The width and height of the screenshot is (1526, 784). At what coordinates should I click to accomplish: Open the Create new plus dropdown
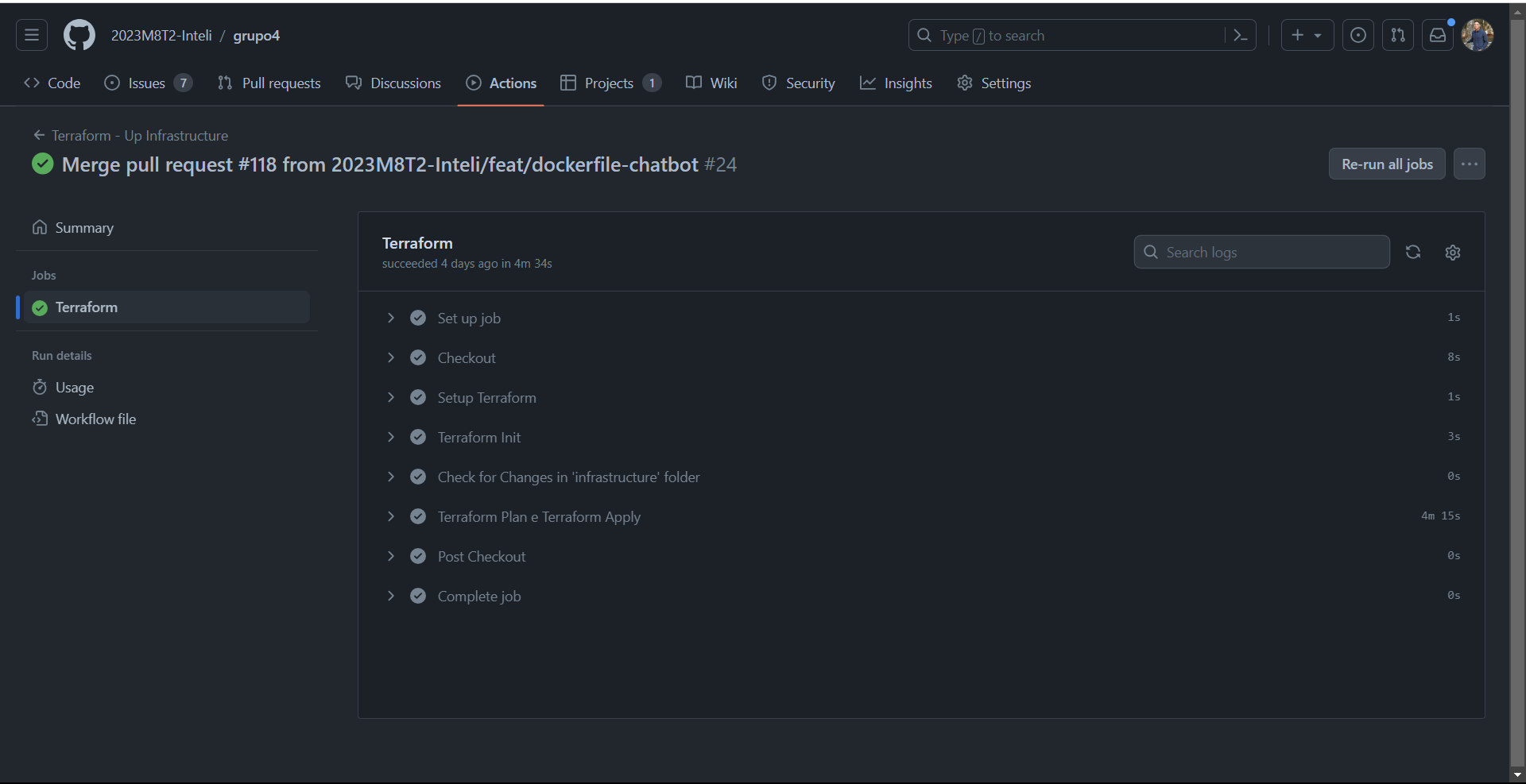[x=1307, y=35]
